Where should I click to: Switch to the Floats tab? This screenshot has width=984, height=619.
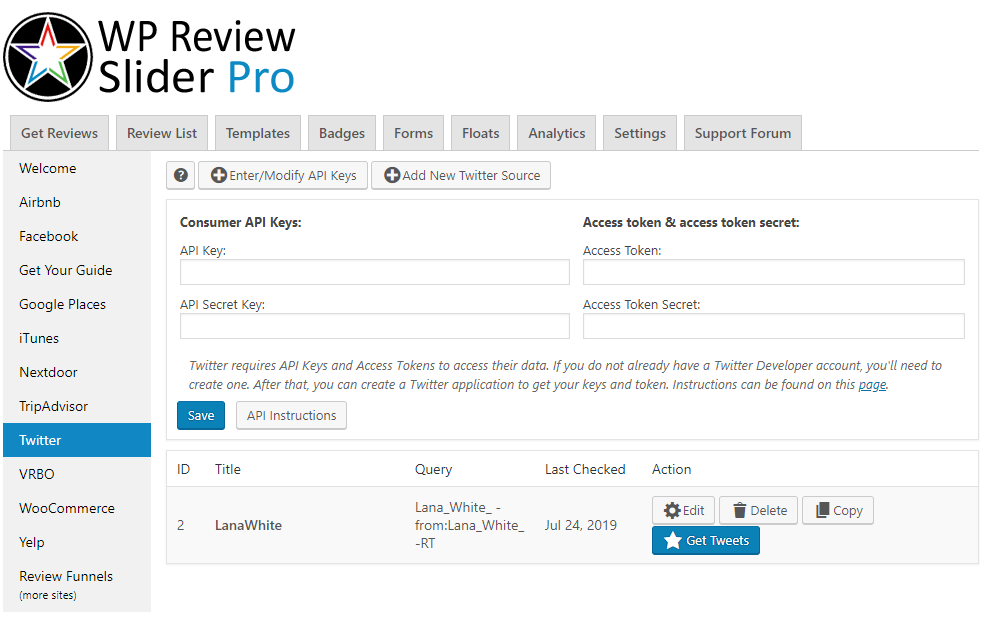[481, 133]
